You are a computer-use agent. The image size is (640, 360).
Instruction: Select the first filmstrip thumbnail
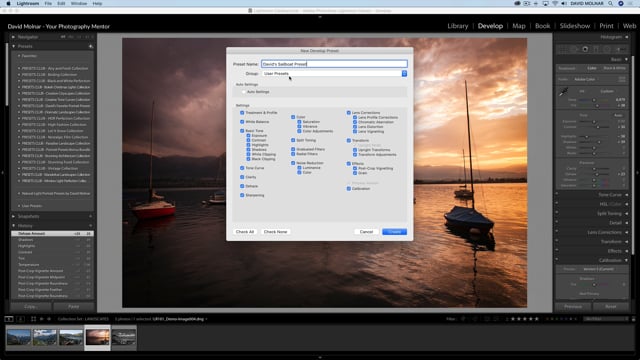tap(18, 338)
